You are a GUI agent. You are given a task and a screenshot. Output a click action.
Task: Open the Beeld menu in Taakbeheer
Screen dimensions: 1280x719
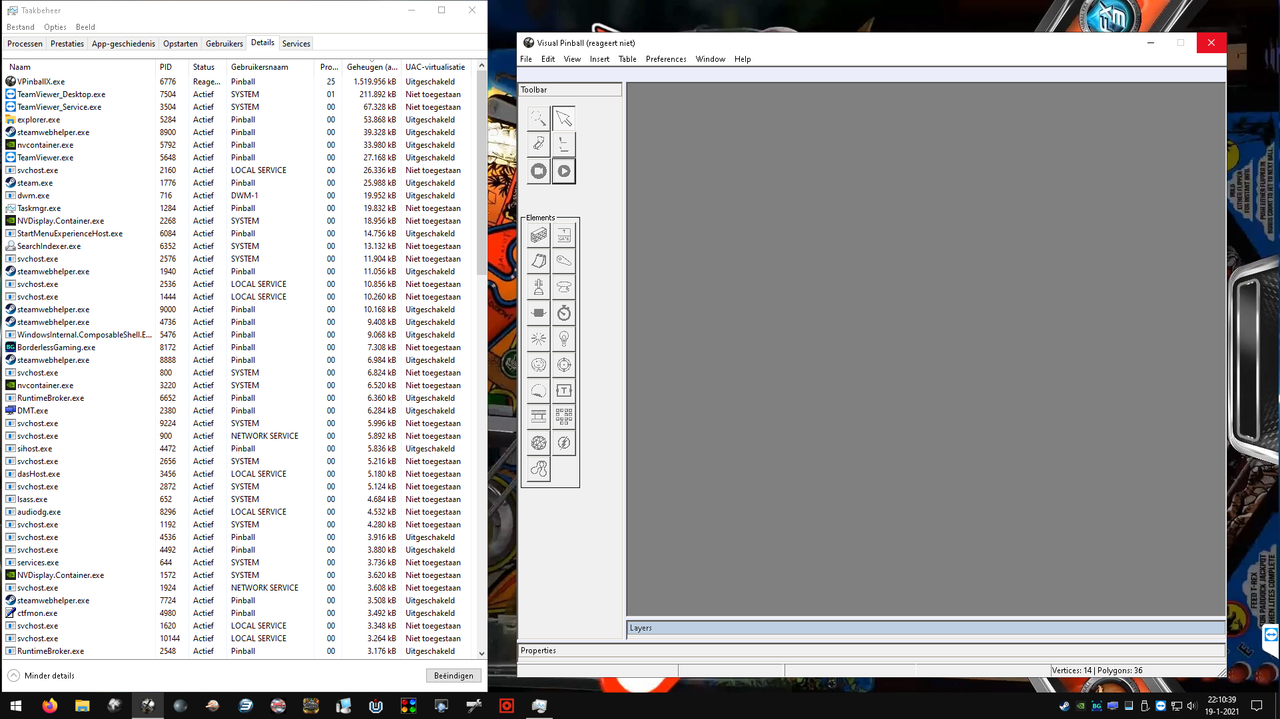click(x=86, y=27)
